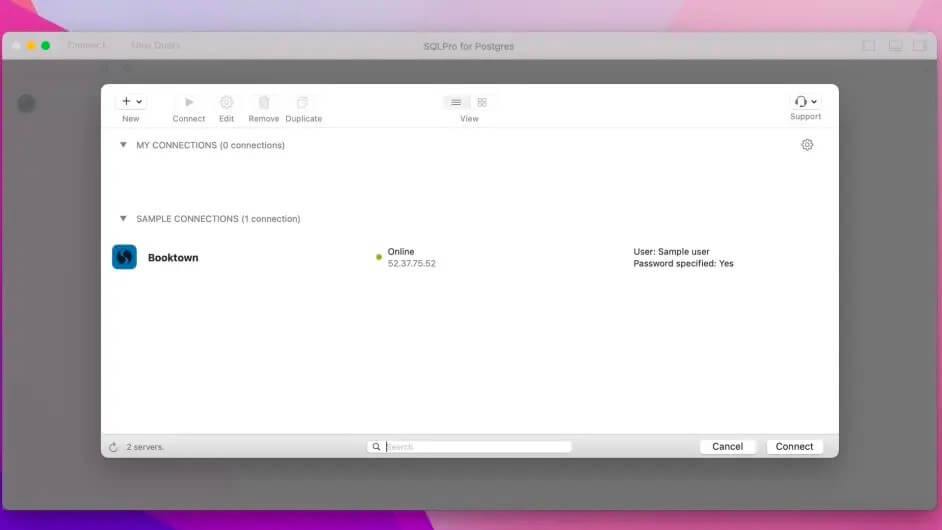Click the Edit gear icon

[226, 102]
